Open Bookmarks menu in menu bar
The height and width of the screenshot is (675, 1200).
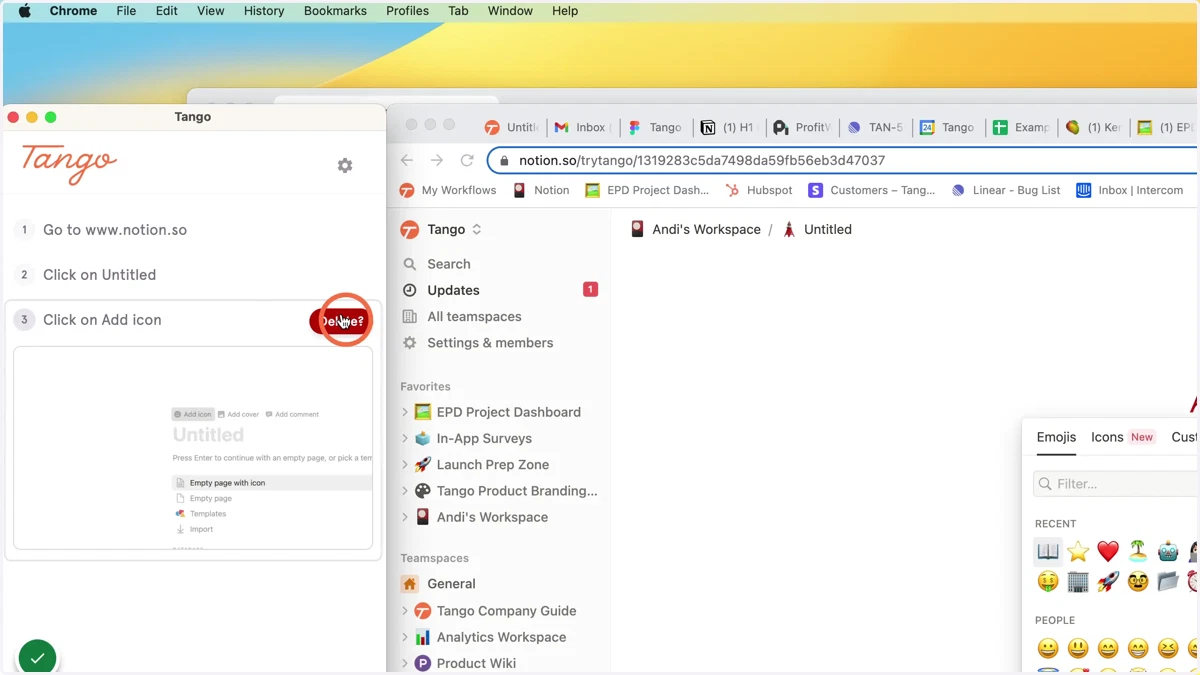point(335,11)
